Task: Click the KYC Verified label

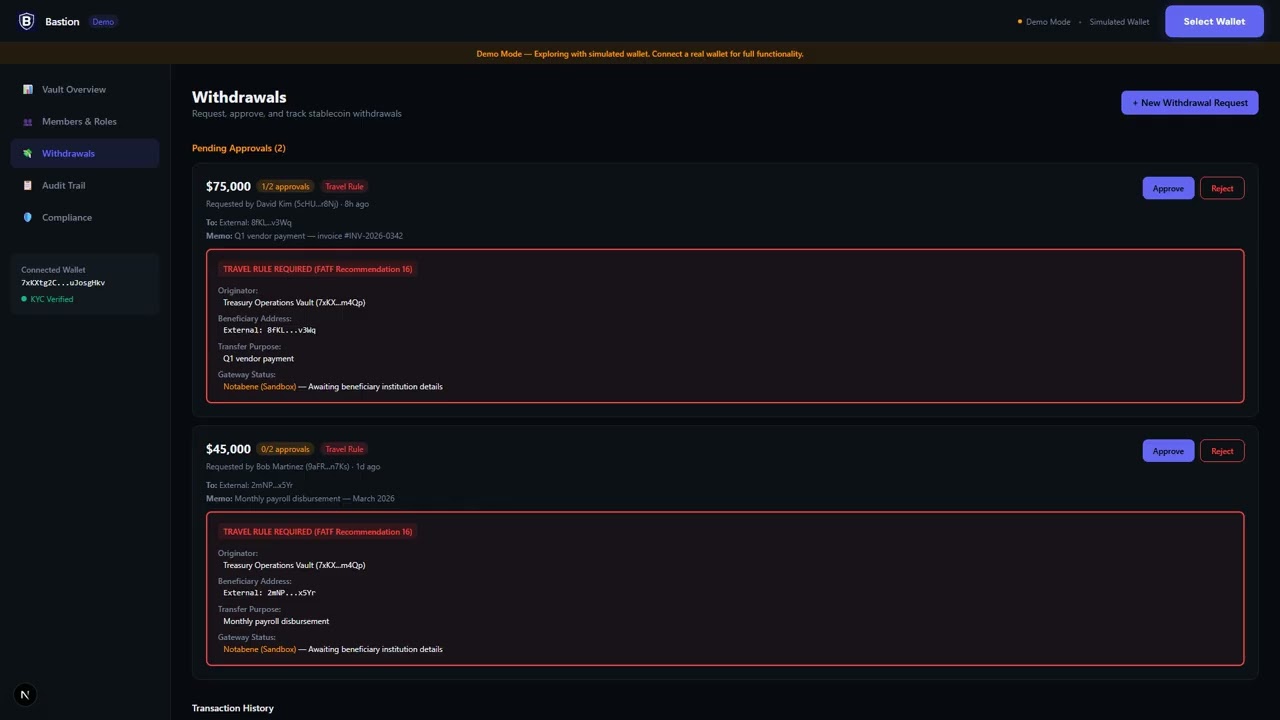Action: point(51,299)
